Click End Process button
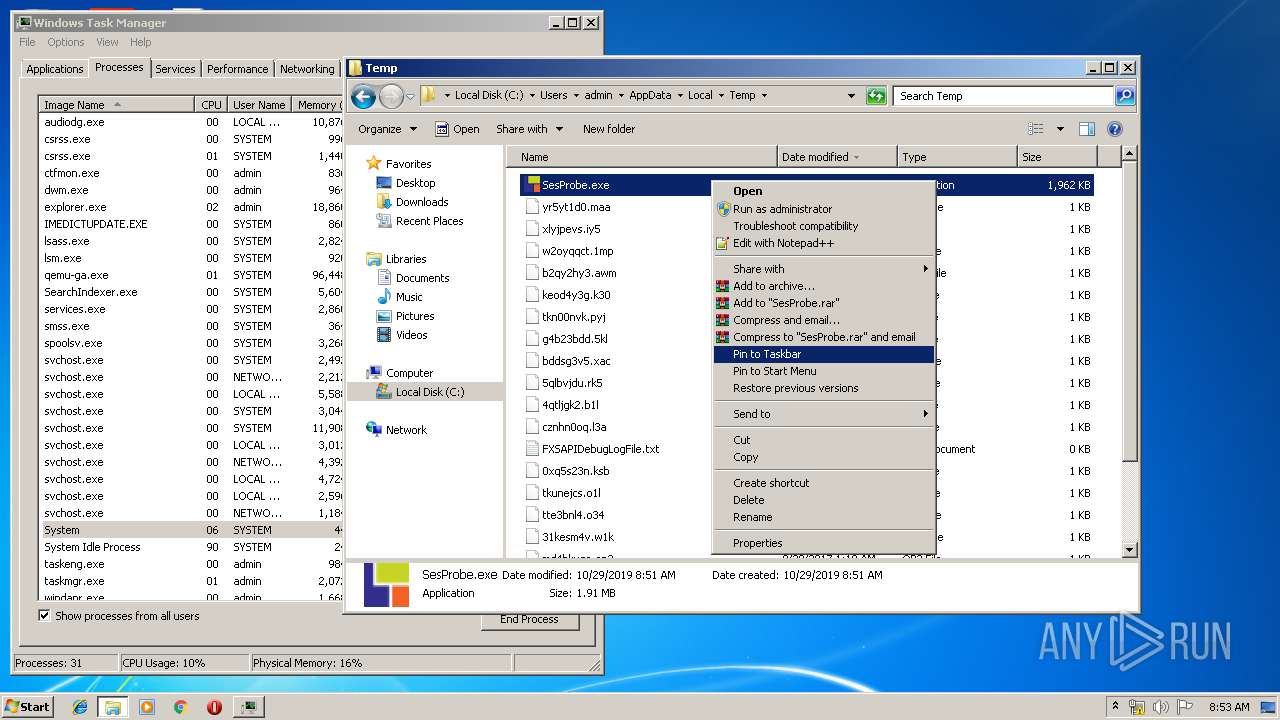This screenshot has height=720, width=1280. tap(529, 619)
